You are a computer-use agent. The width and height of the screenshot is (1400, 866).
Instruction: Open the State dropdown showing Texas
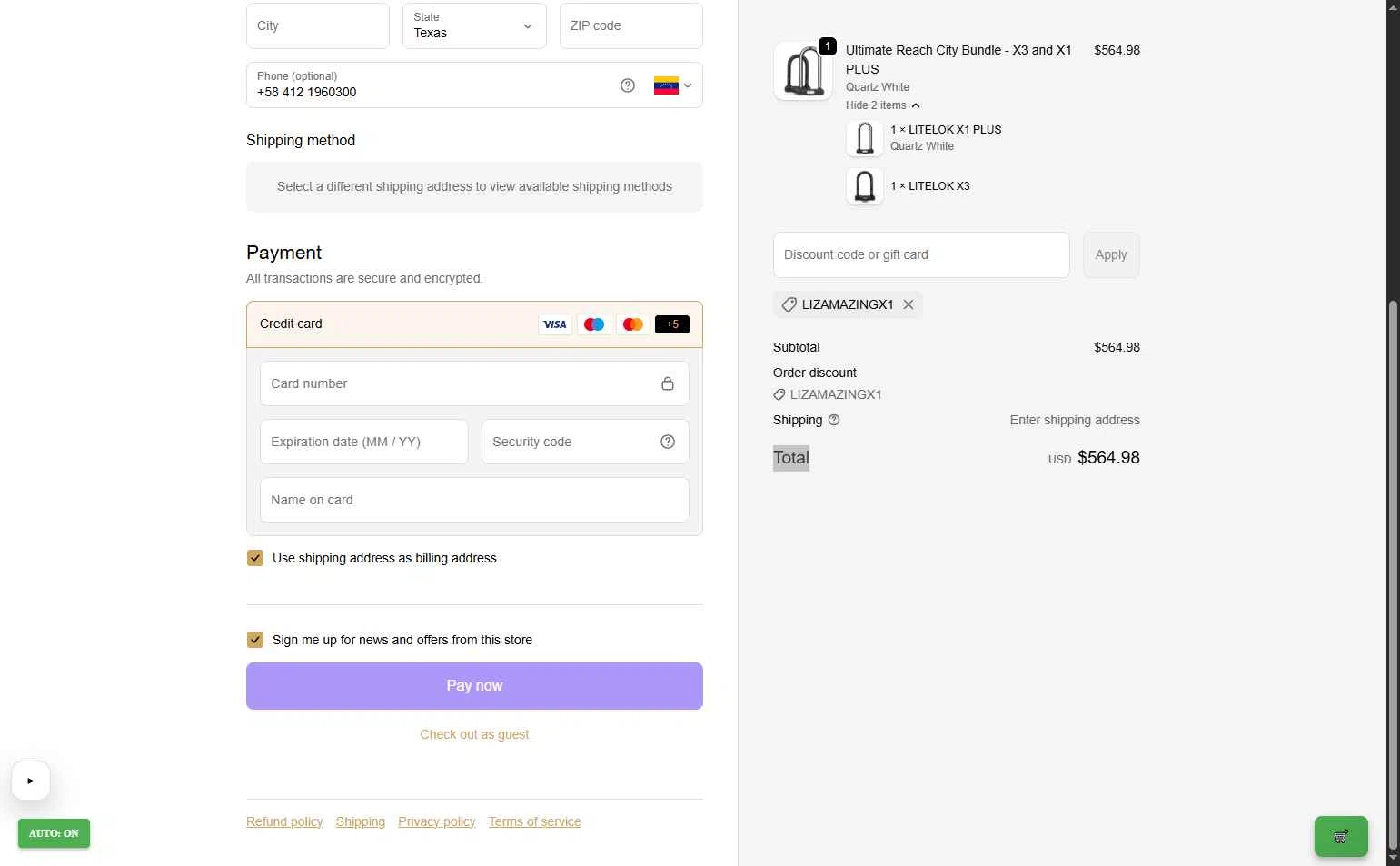click(474, 25)
